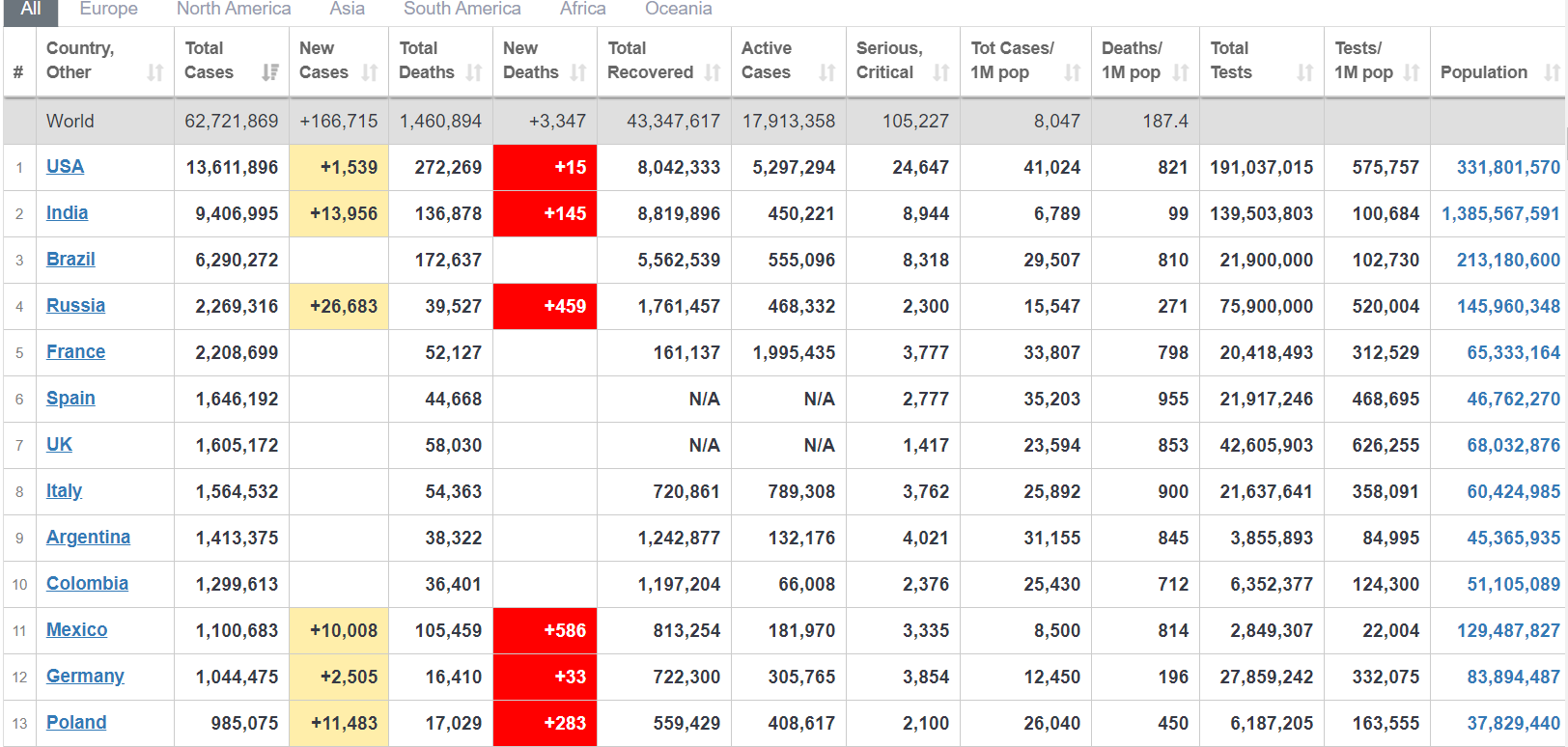Open the Asia tab
Screen dimensions: 1568x747
pyautogui.click(x=347, y=10)
